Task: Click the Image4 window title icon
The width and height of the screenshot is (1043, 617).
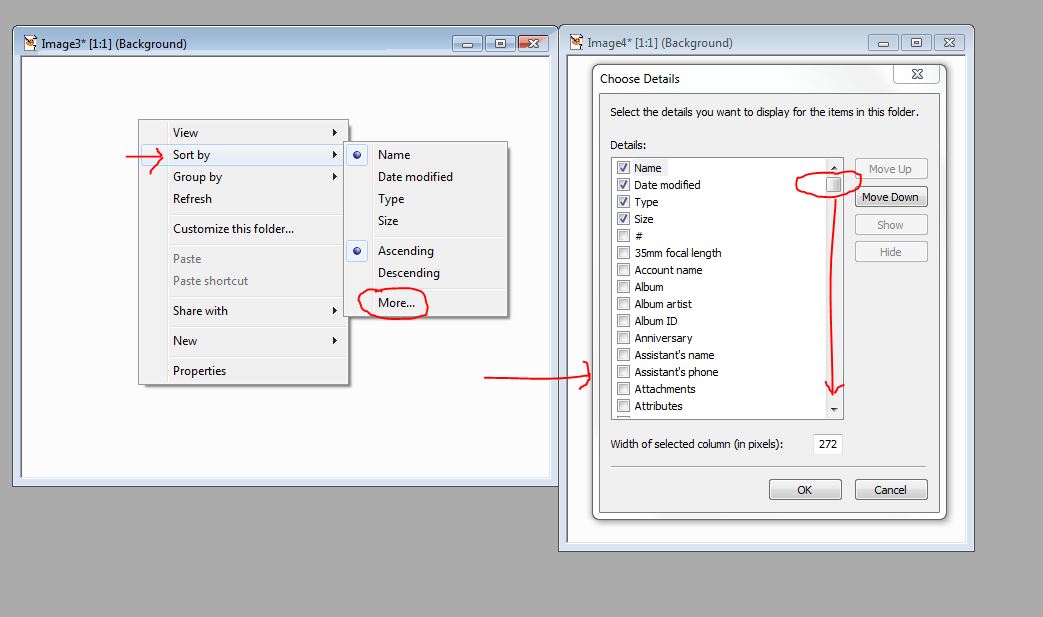Action: [x=577, y=42]
